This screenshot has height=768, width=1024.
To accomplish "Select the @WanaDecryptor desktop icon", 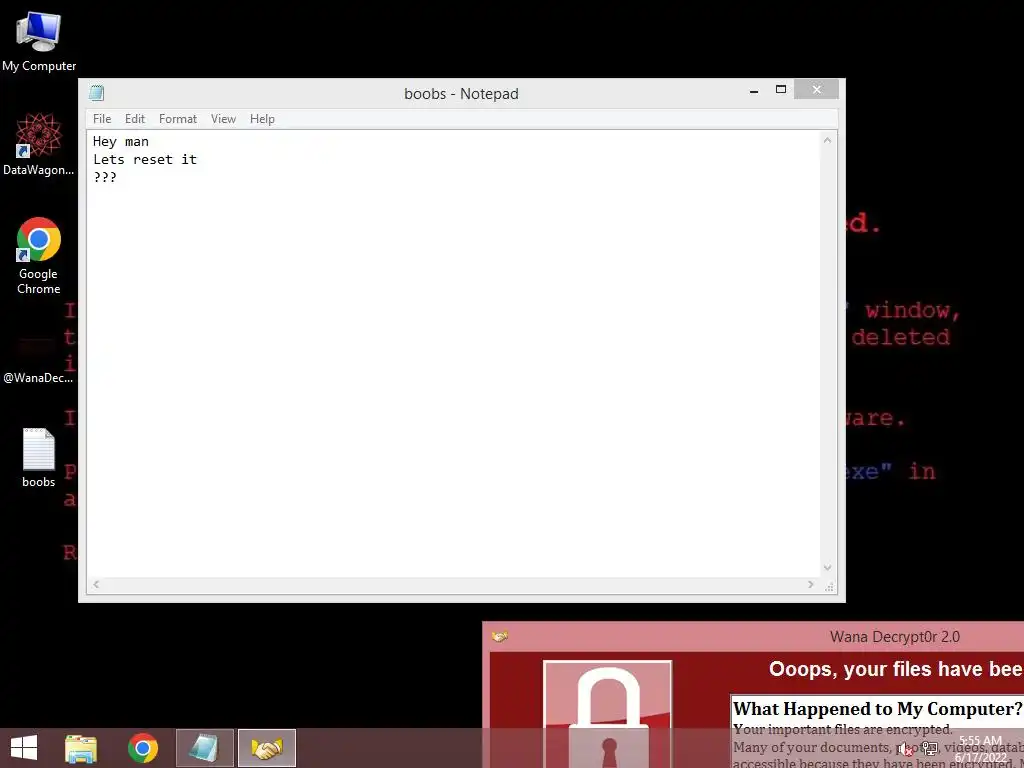I will pos(38,359).
